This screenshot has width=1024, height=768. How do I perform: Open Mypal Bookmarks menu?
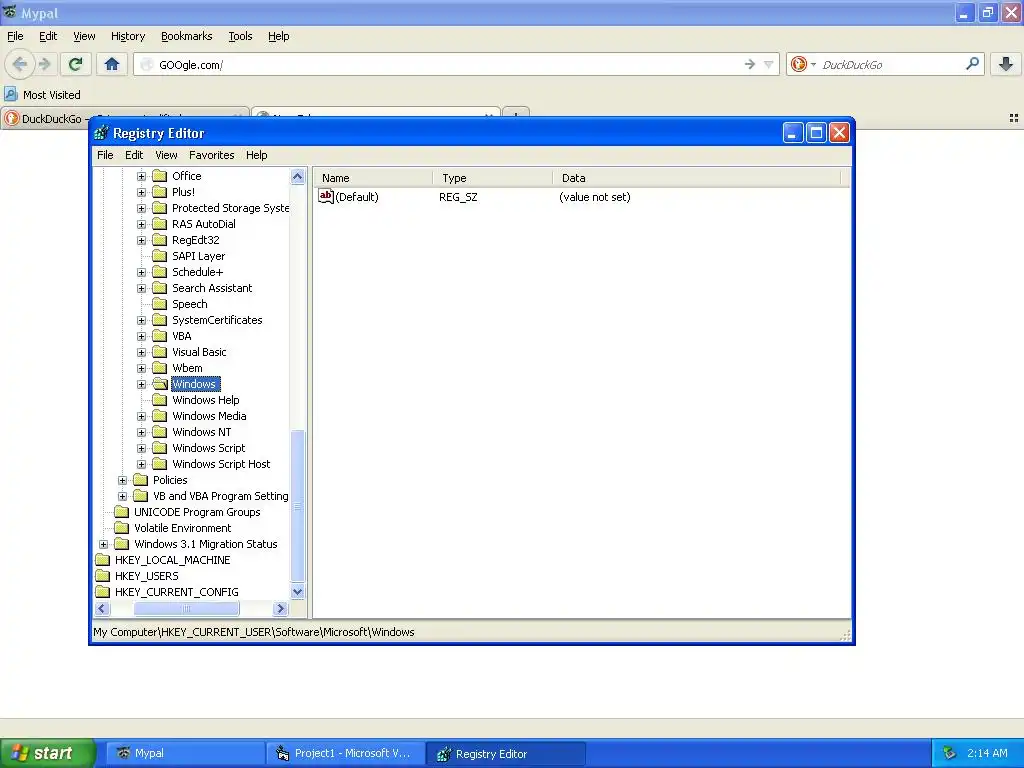(x=187, y=36)
